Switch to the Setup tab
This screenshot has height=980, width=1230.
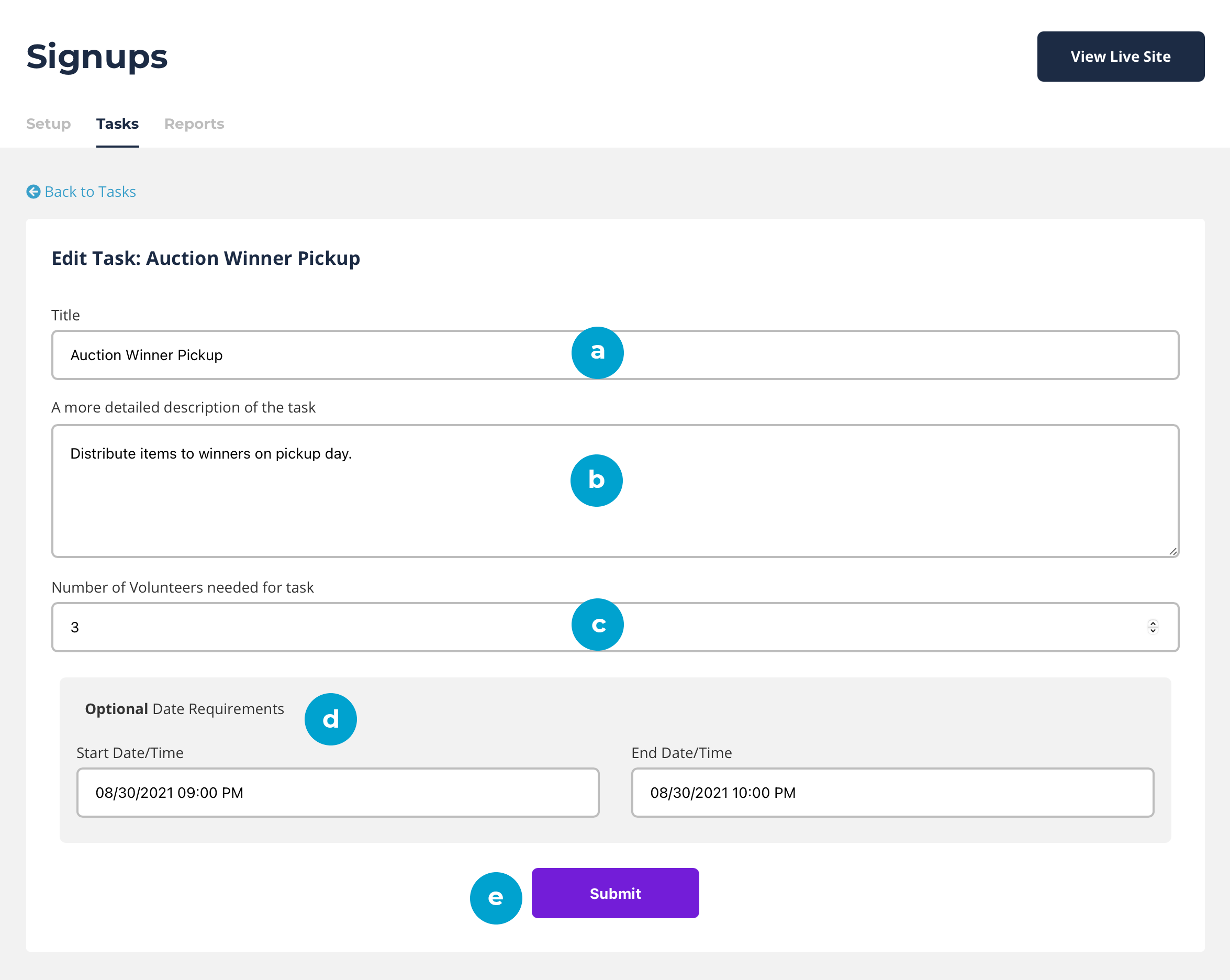point(49,124)
